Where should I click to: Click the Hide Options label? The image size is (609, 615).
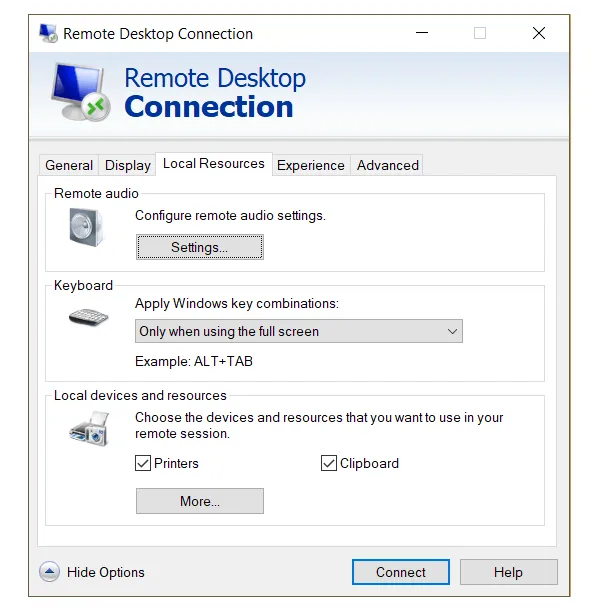106,572
